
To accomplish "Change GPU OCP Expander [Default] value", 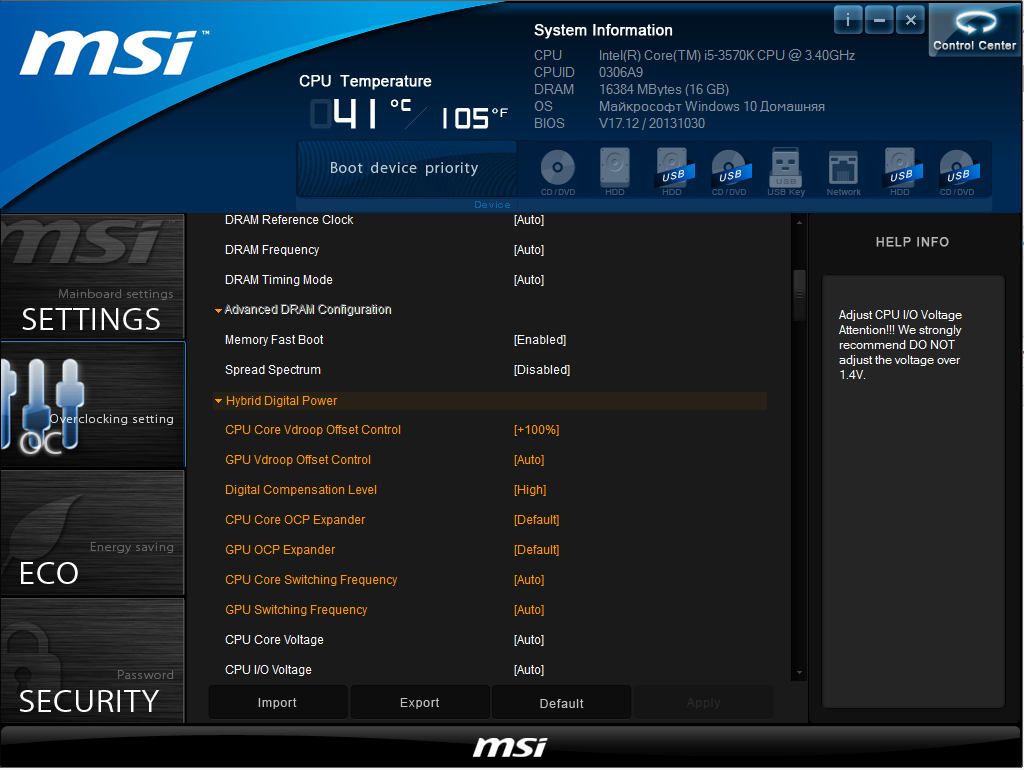I will (x=537, y=551).
